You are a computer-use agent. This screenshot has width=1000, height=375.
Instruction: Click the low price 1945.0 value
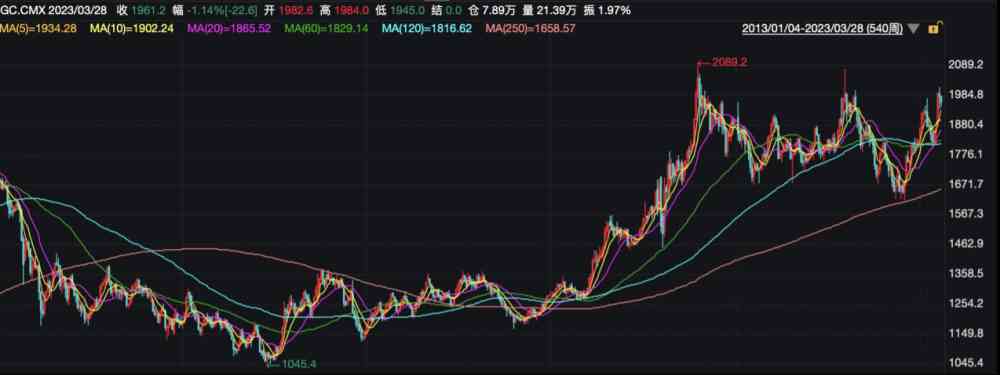point(408,10)
